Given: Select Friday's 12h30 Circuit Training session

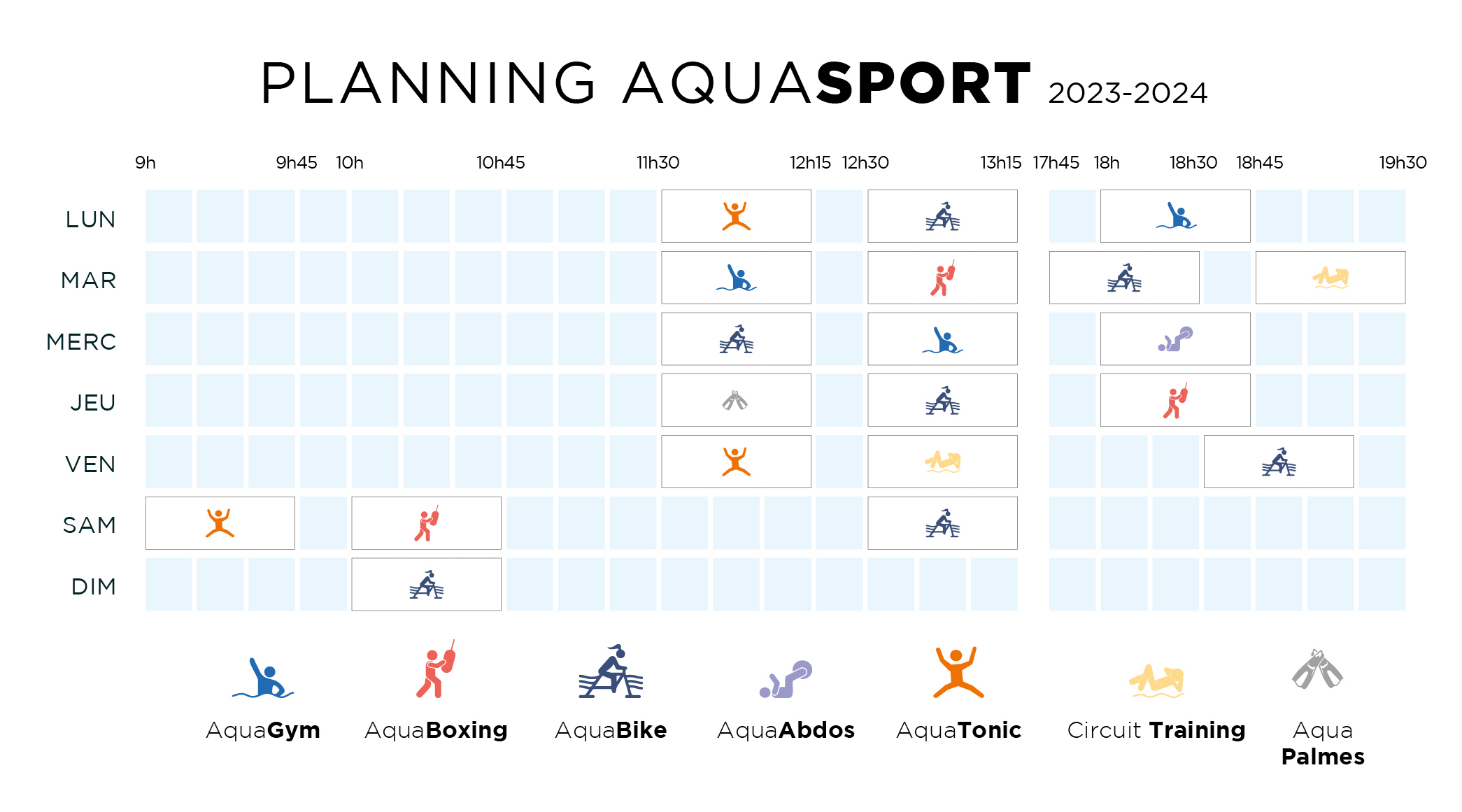Looking at the screenshot, I should (942, 462).
